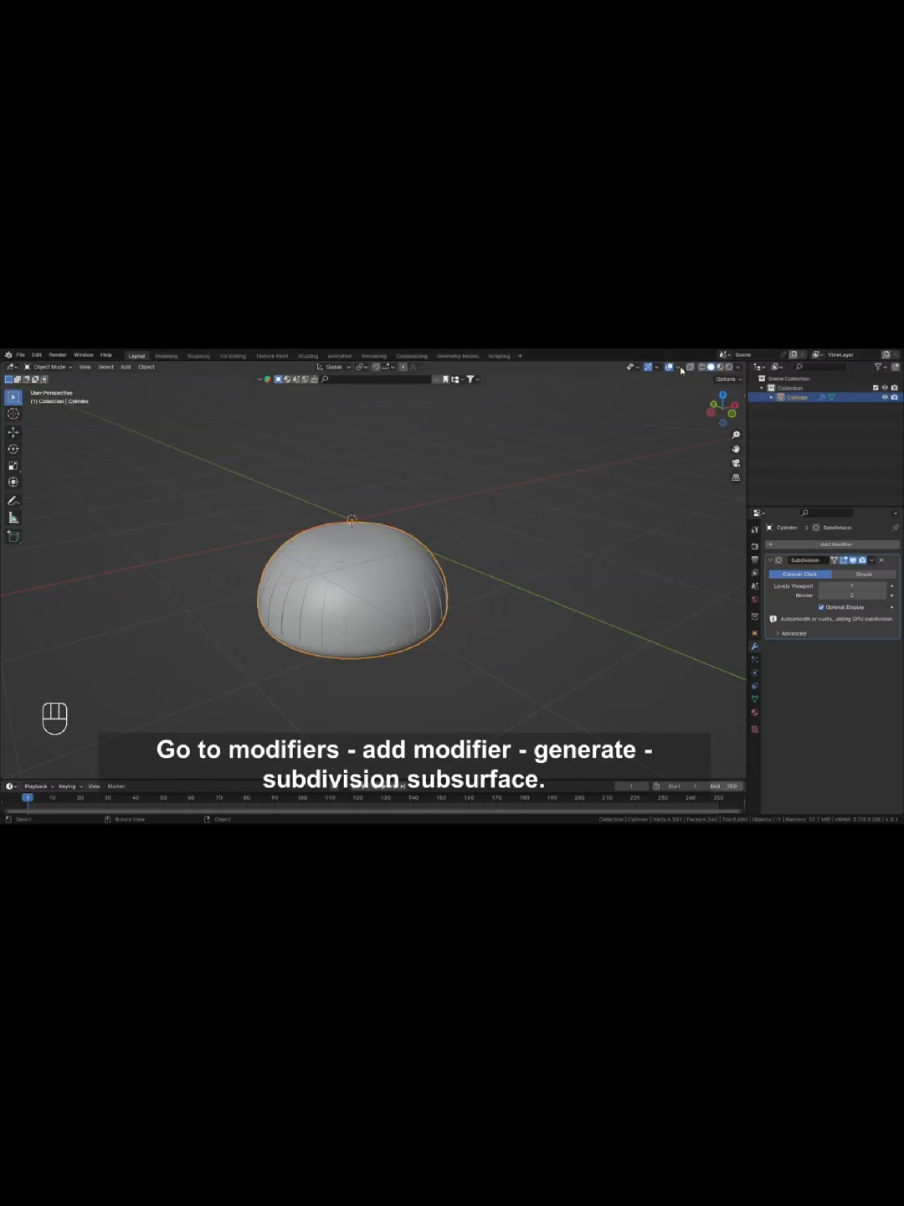Image resolution: width=904 pixels, height=1206 pixels.
Task: Open the Render menu
Action: (58, 355)
